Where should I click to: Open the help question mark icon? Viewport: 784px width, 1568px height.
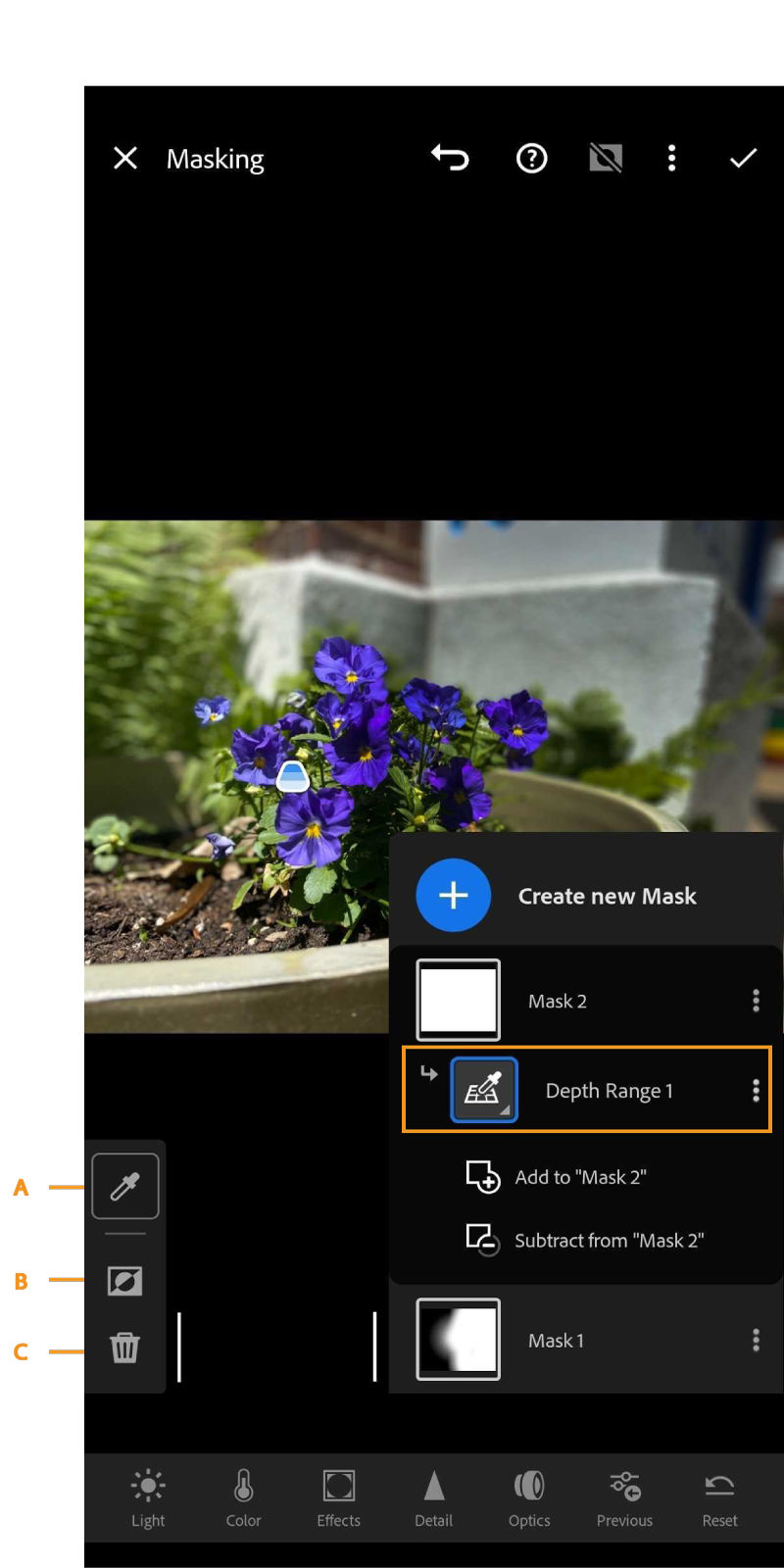tap(531, 158)
